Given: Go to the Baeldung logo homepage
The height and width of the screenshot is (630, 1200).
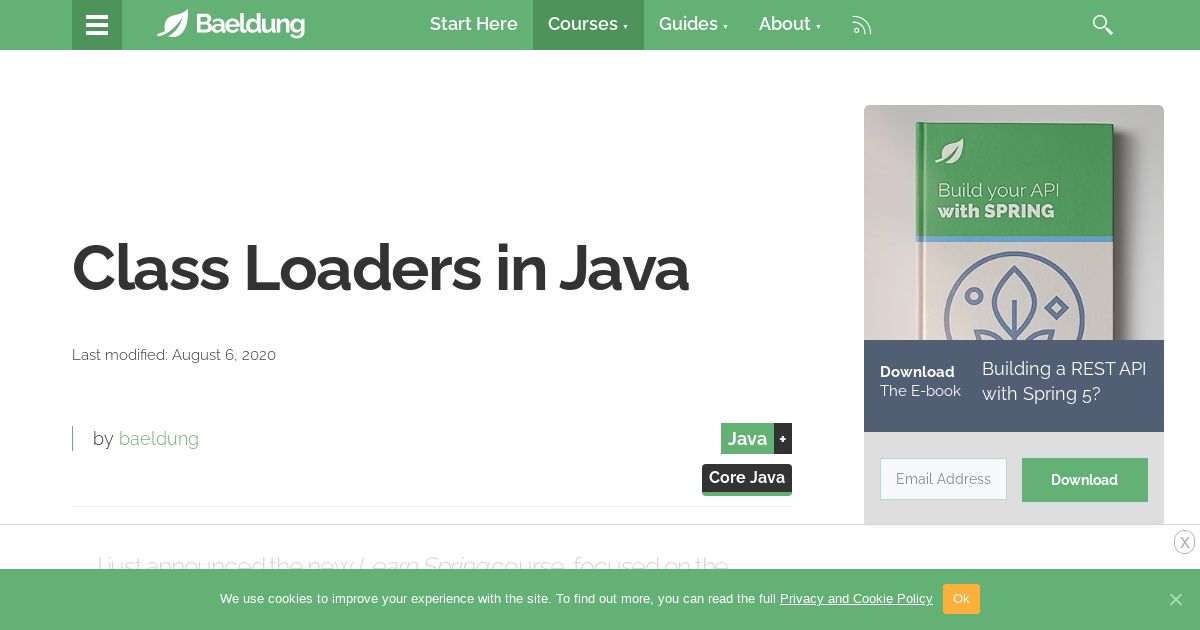Looking at the screenshot, I should (x=231, y=24).
